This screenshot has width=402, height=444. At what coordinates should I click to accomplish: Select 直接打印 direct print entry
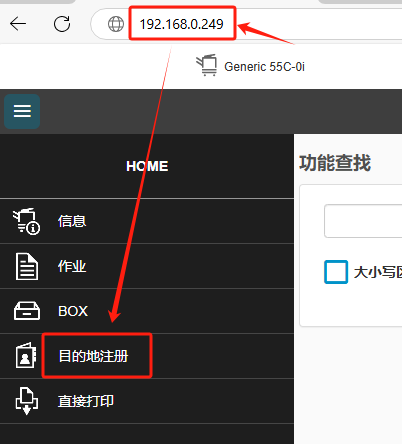[x=147, y=401]
